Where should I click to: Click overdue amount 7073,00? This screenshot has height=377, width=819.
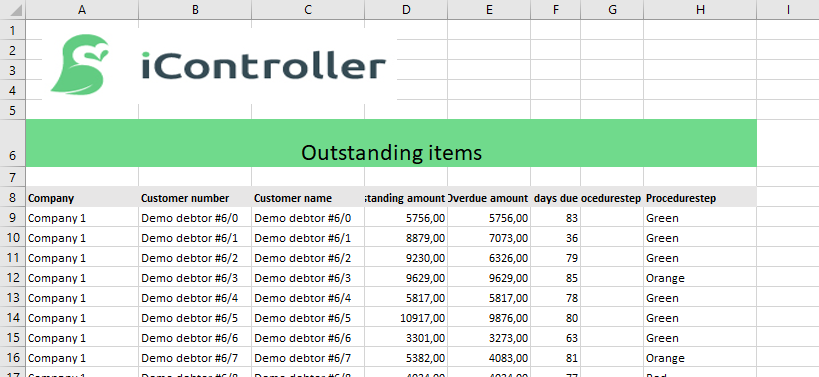pos(489,238)
